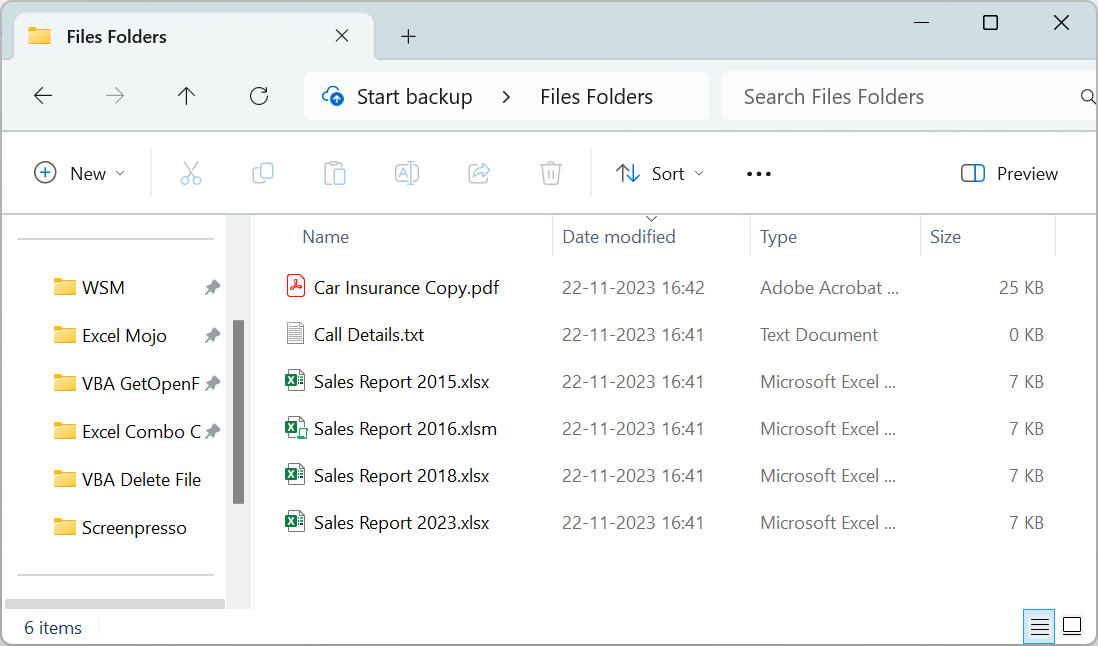Click the 6 items status text
Viewport: 1098px width, 646px height.
53,627
